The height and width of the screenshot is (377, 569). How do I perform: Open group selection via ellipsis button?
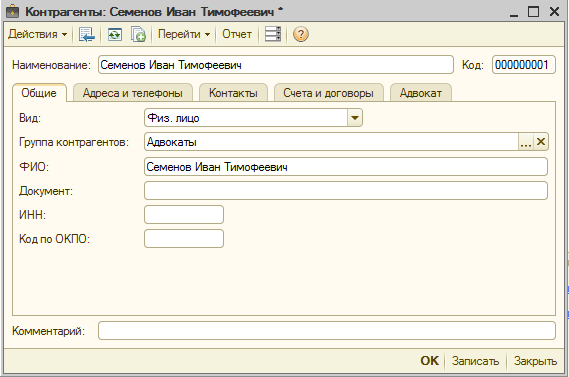coord(526,142)
